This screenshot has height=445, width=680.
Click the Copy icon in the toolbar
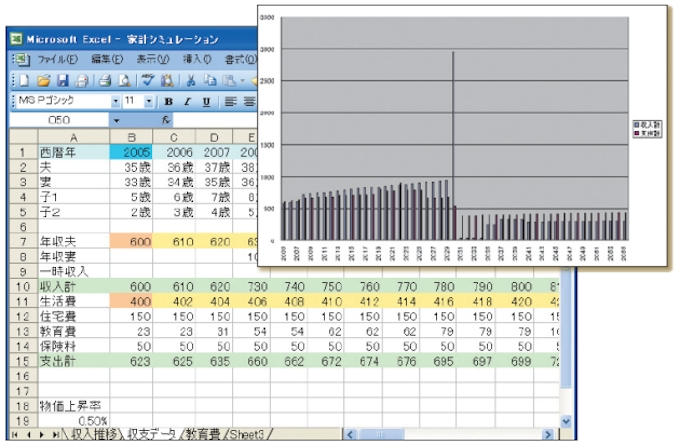[207, 80]
